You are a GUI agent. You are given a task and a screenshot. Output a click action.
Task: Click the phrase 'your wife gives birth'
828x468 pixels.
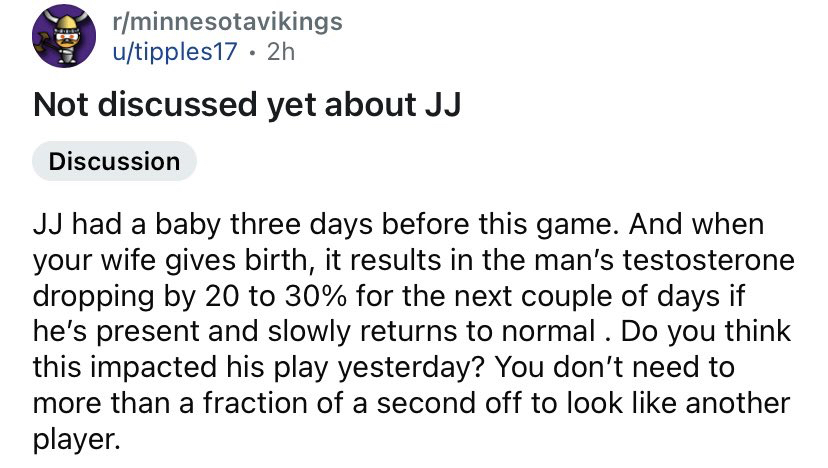pyautogui.click(x=174, y=260)
